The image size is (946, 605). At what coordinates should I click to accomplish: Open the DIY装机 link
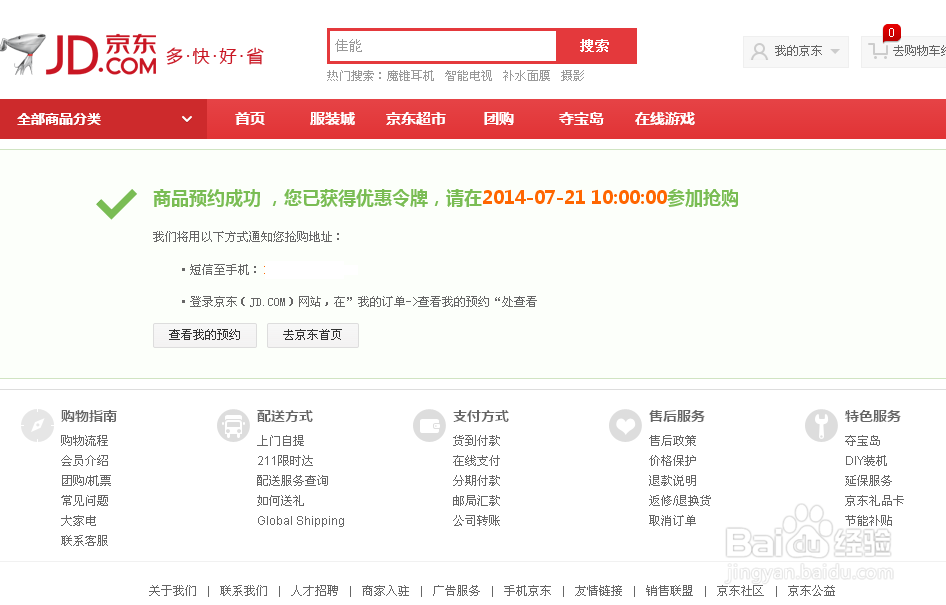pos(866,461)
